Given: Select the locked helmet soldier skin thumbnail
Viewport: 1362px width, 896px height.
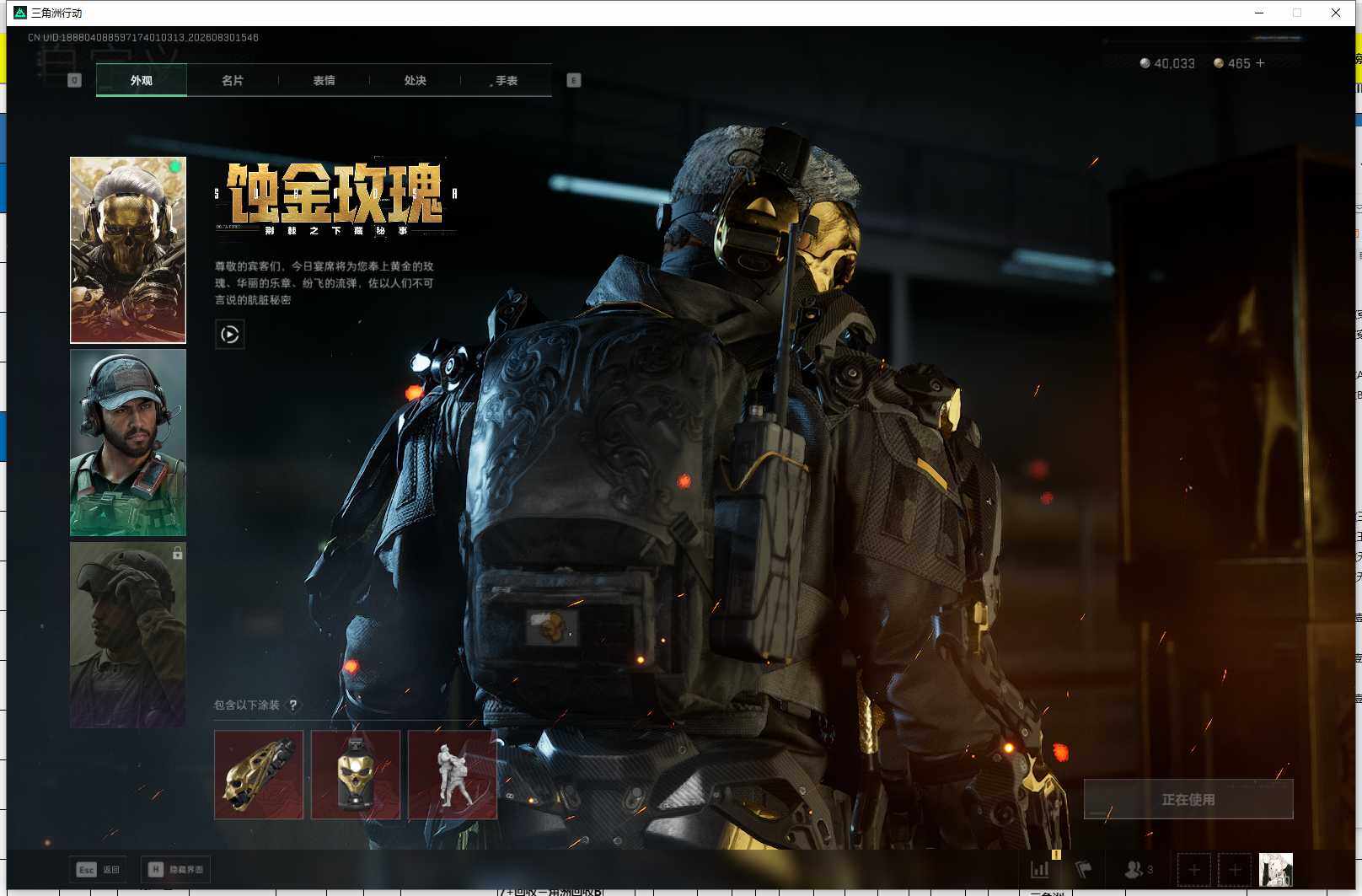Looking at the screenshot, I should pos(128,635).
